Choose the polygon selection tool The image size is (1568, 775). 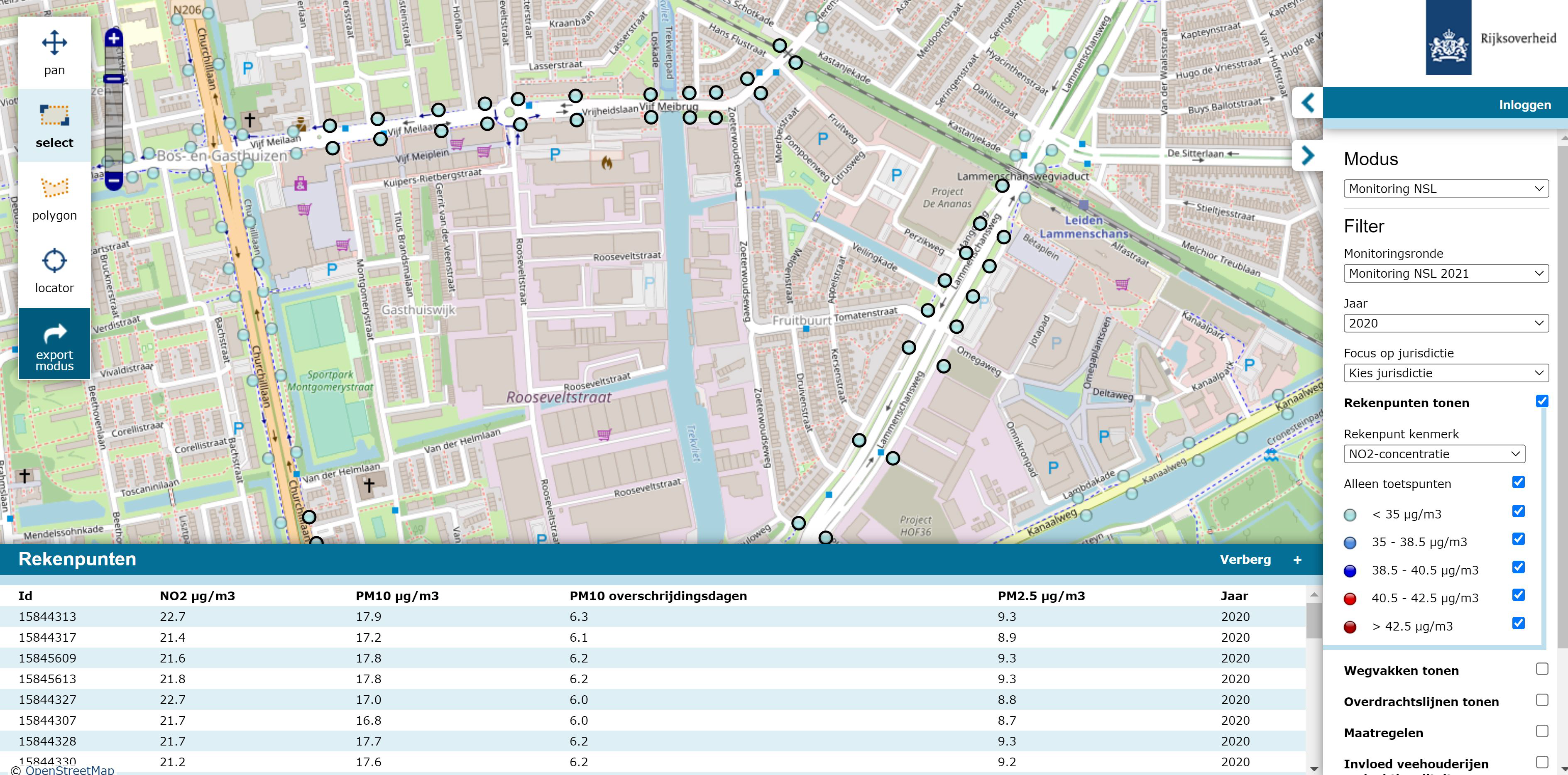point(54,198)
